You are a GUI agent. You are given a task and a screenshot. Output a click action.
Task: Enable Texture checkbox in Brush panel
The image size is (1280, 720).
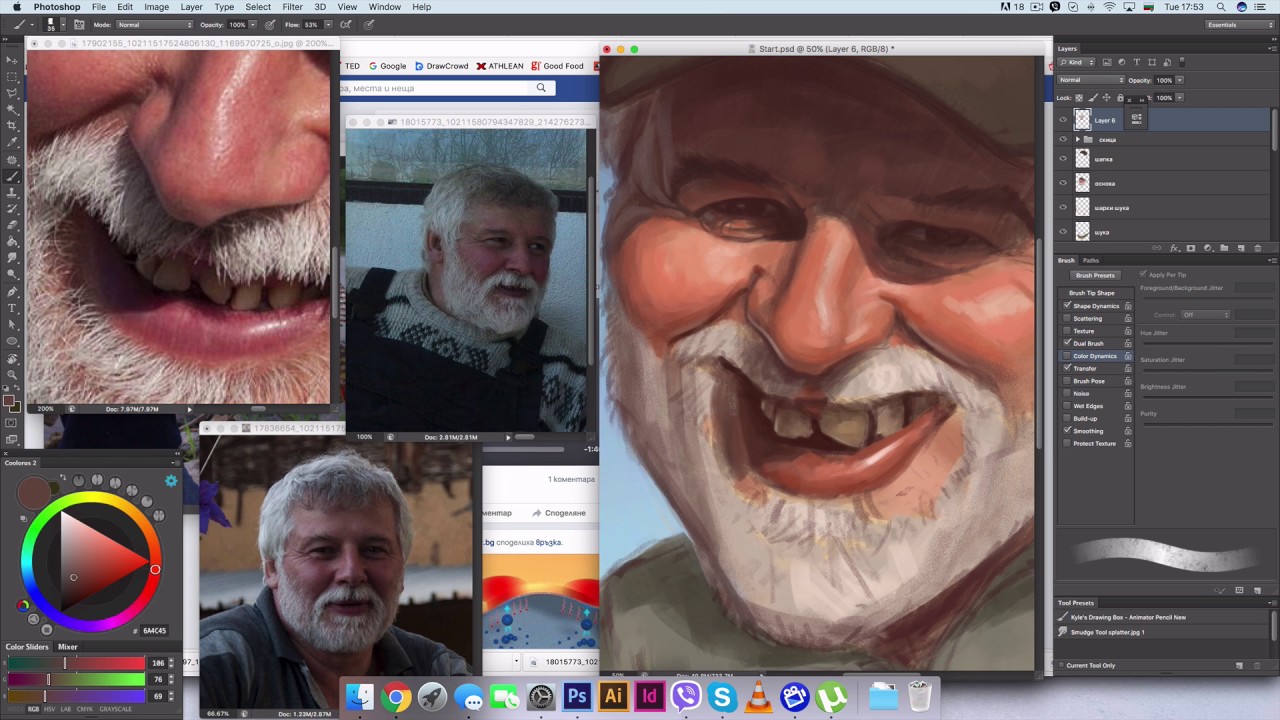coord(1067,331)
